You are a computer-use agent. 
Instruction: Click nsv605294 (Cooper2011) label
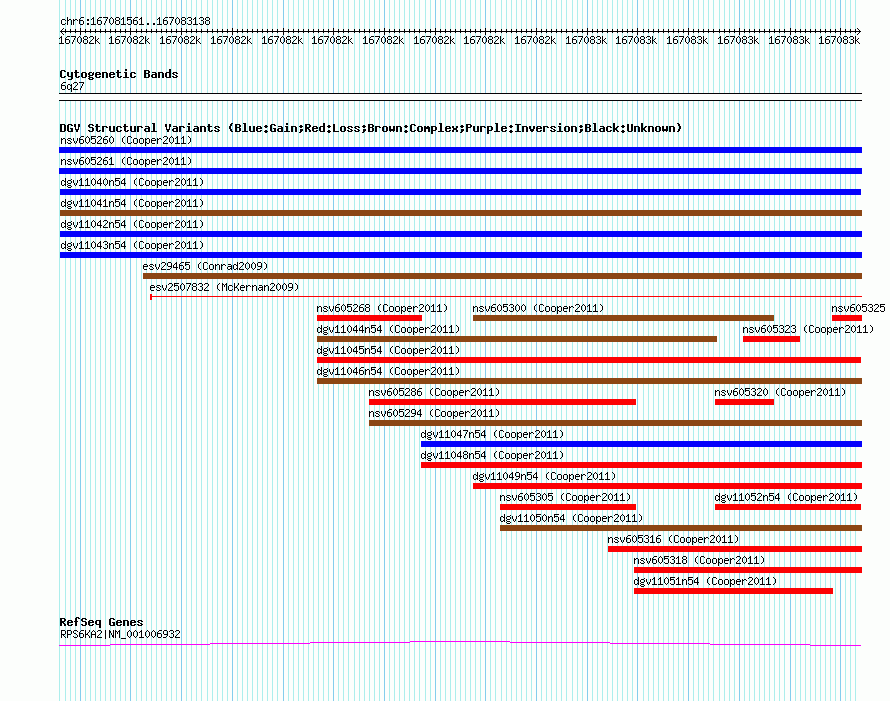(x=434, y=413)
